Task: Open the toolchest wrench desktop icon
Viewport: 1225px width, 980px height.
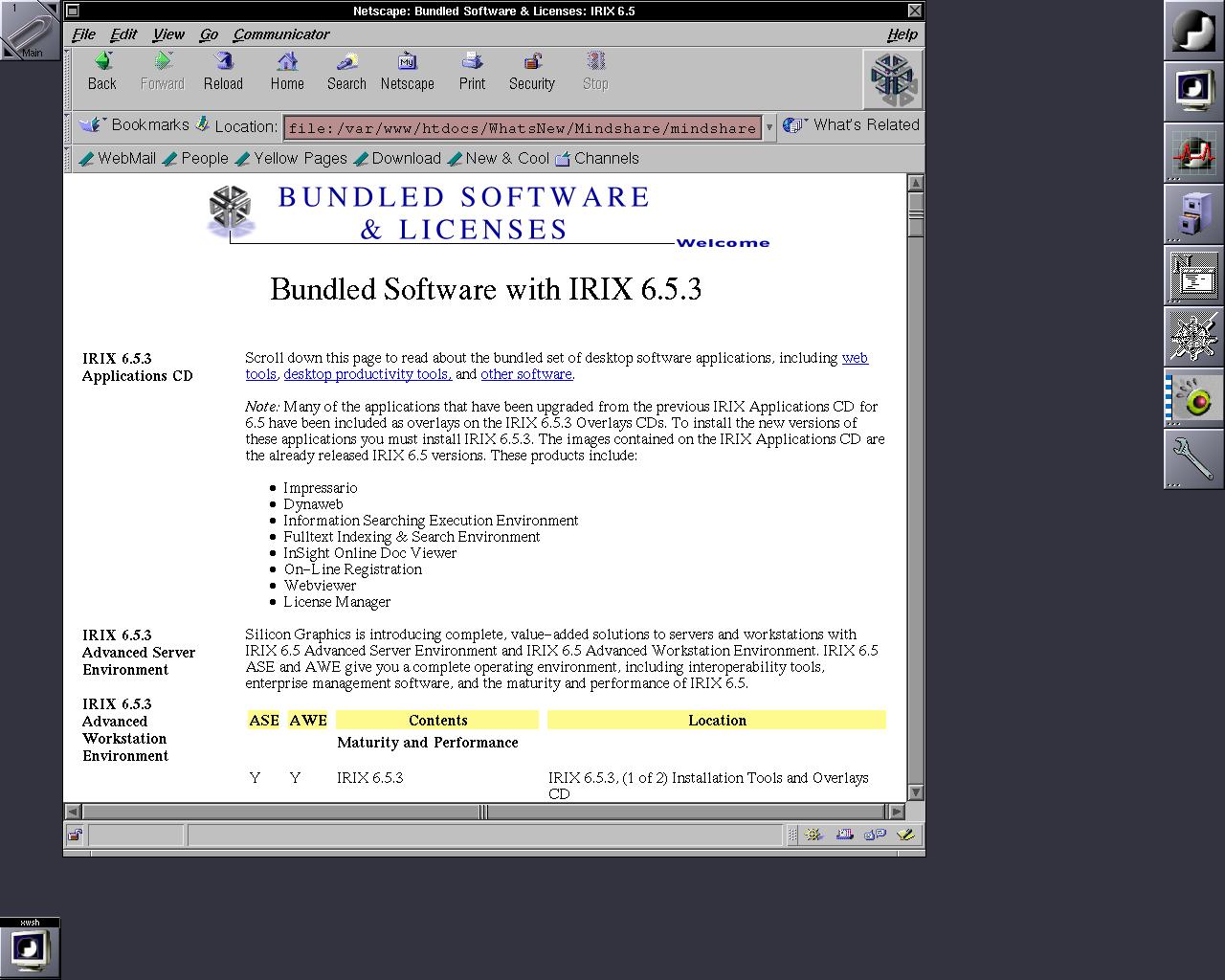Action: coord(1193,458)
